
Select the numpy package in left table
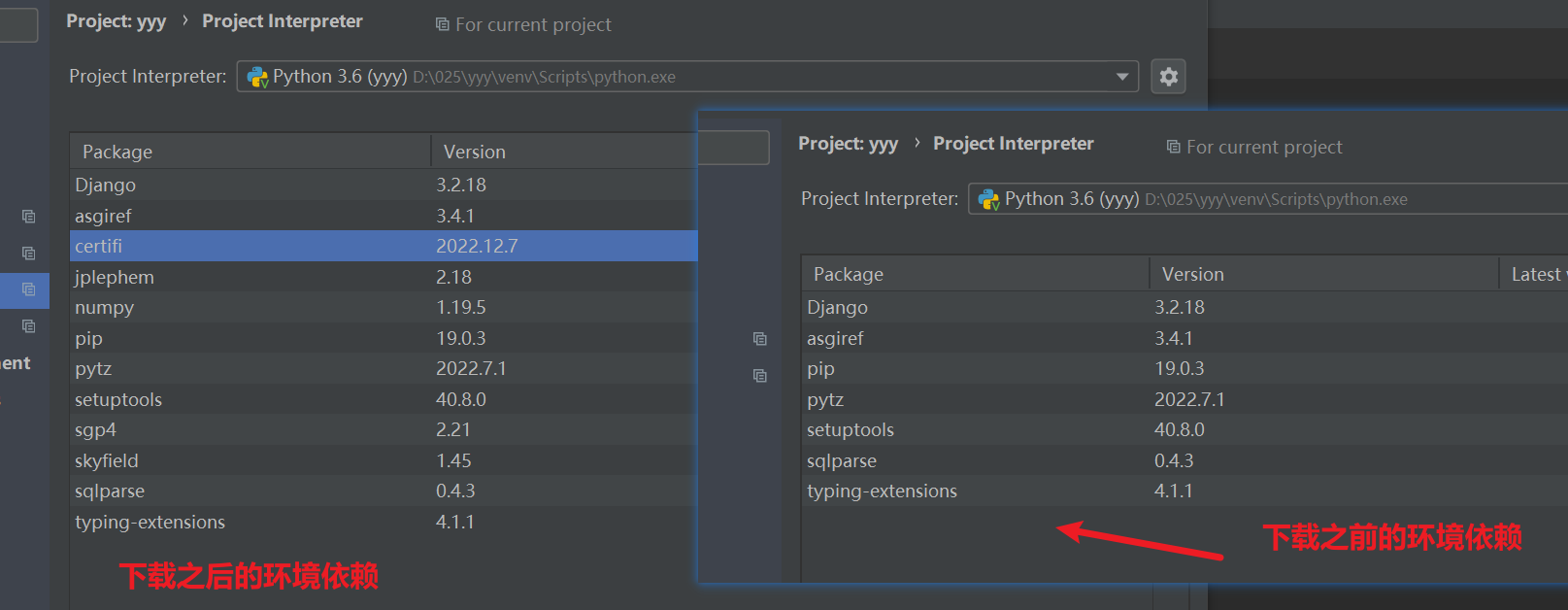click(x=105, y=308)
